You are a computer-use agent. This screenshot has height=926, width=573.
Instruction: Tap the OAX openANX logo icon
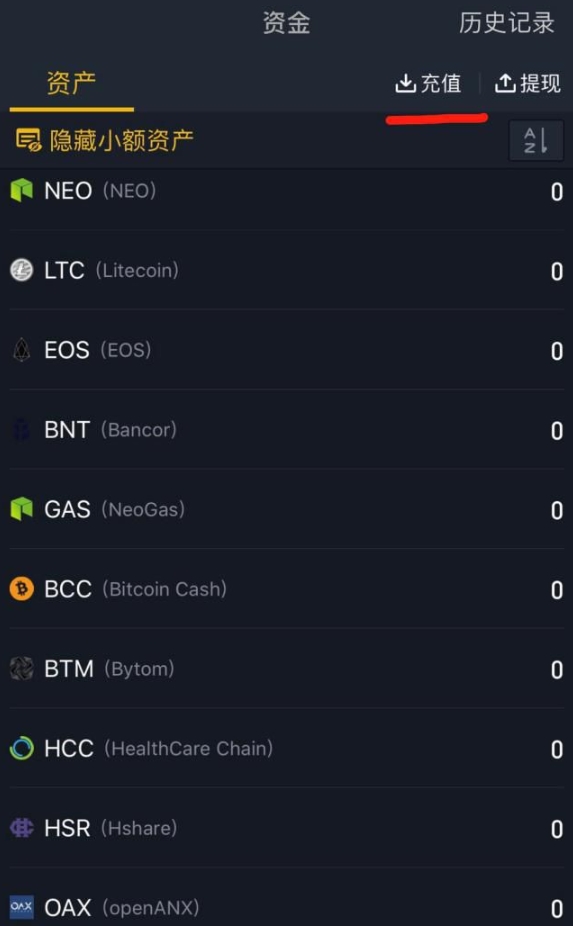tap(21, 907)
